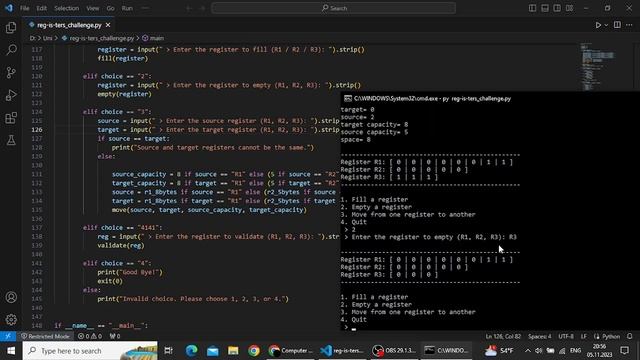Open the Extensions view
The height and width of the screenshot is (360, 640).
11,118
